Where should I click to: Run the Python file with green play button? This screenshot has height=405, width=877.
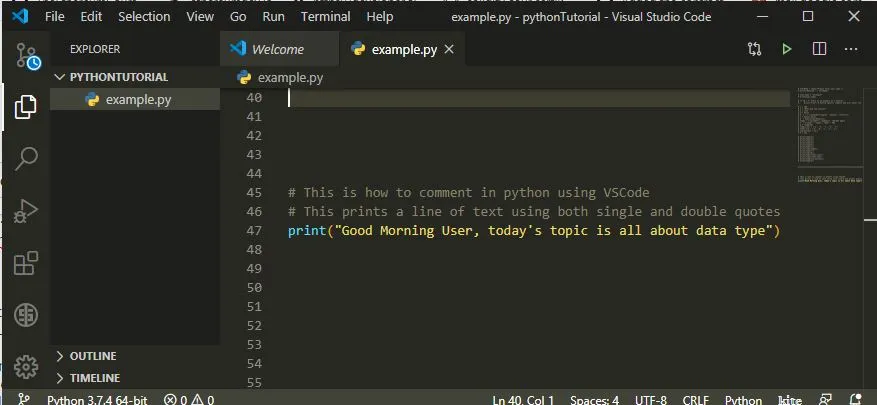coord(787,49)
